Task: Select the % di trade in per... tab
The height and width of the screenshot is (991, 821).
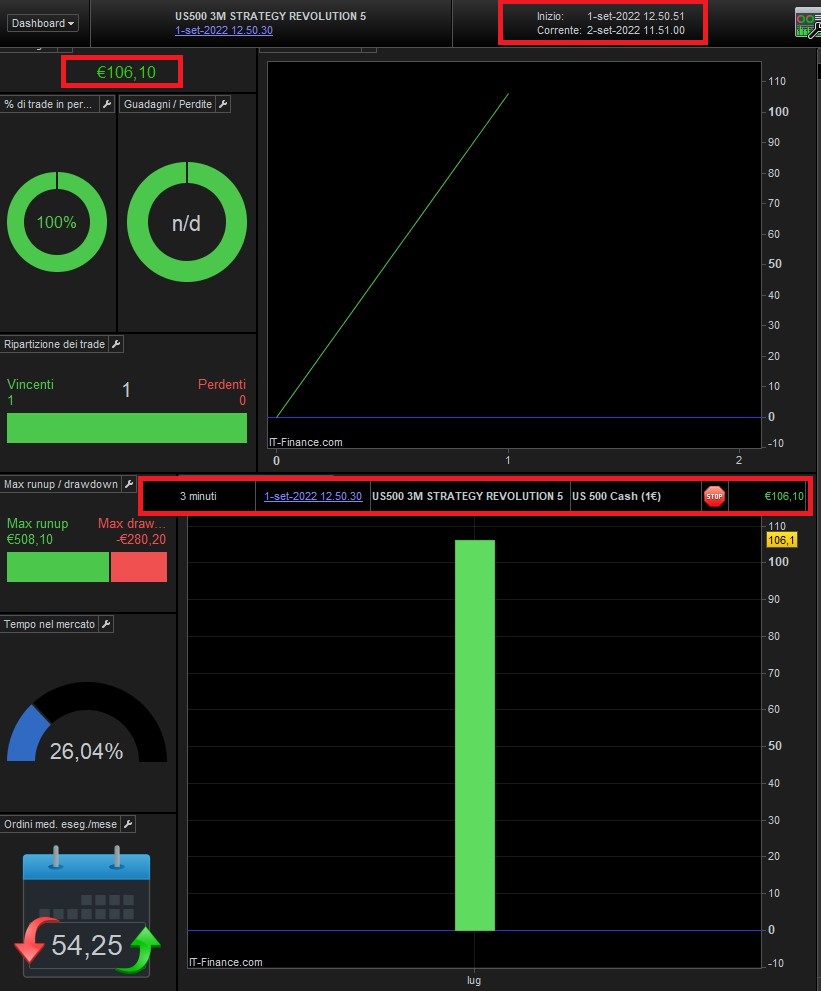Action: tap(49, 104)
